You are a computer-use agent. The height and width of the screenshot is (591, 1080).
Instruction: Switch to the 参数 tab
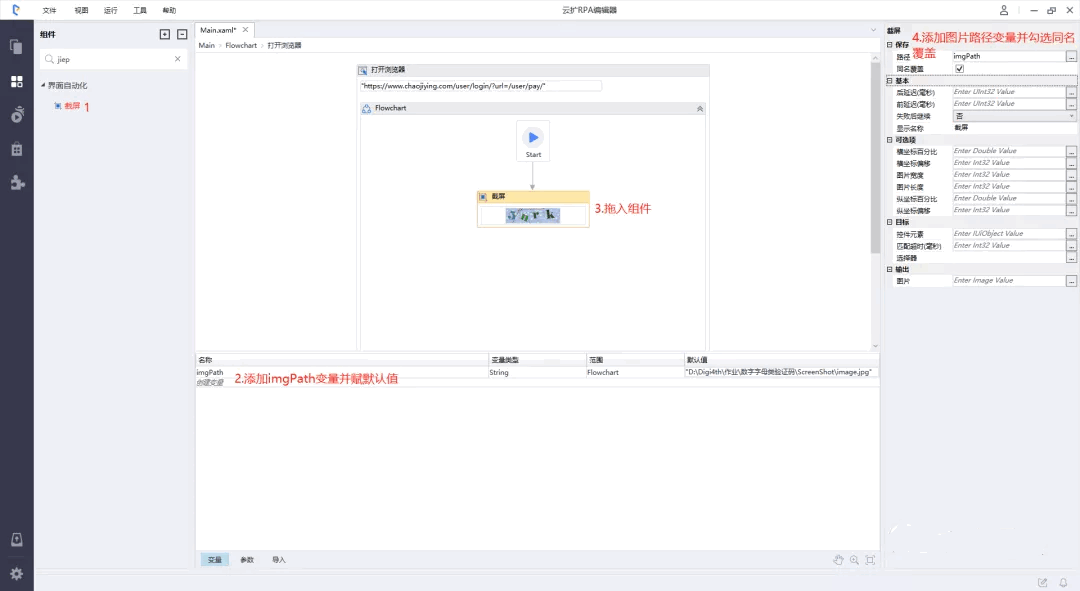[246, 560]
